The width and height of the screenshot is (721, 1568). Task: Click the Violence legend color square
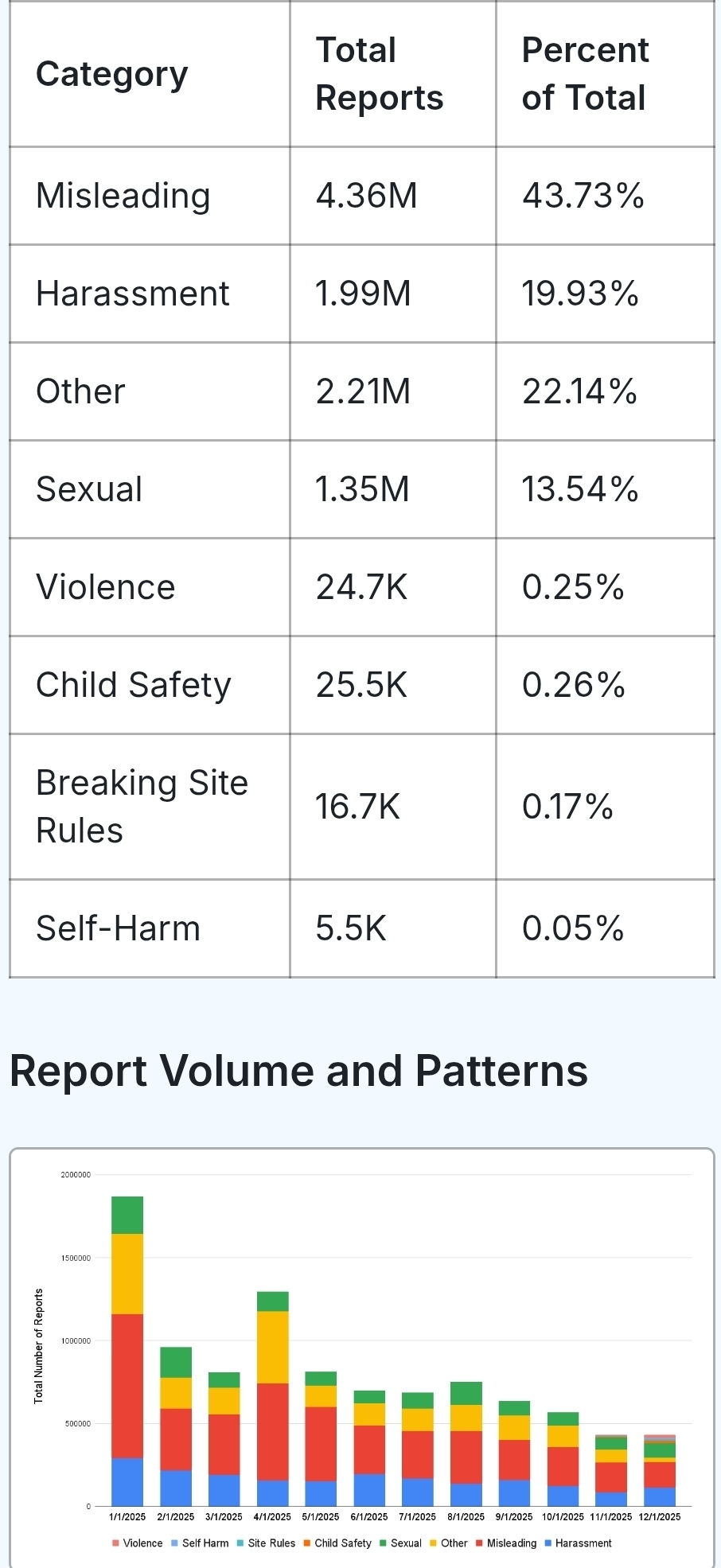click(116, 1543)
